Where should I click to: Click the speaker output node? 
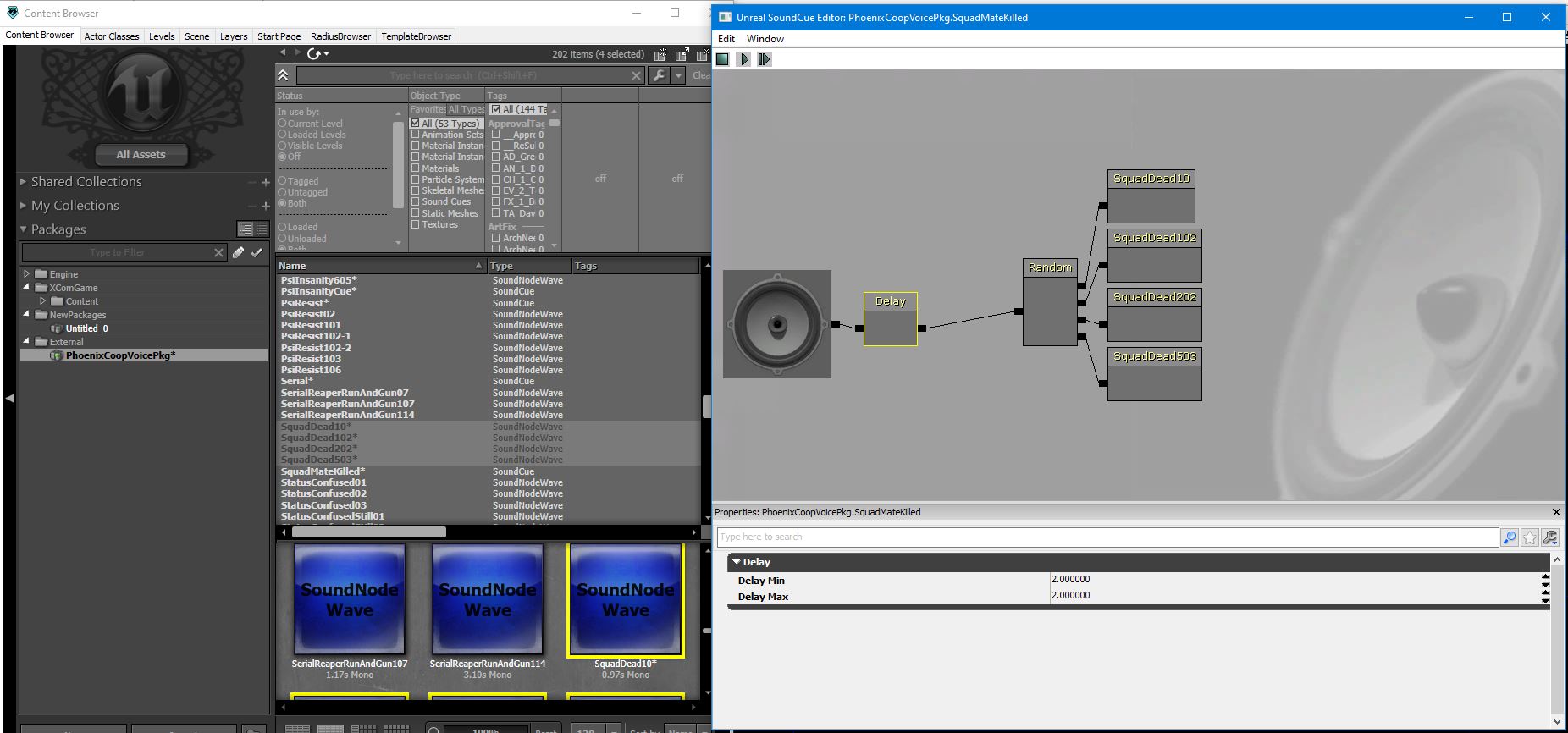[777, 324]
